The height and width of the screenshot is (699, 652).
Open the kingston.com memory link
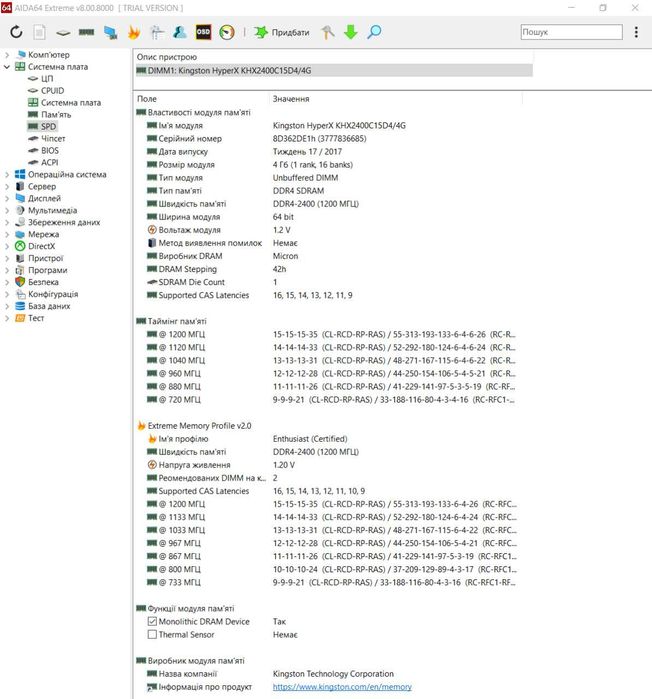pyautogui.click(x=342, y=687)
